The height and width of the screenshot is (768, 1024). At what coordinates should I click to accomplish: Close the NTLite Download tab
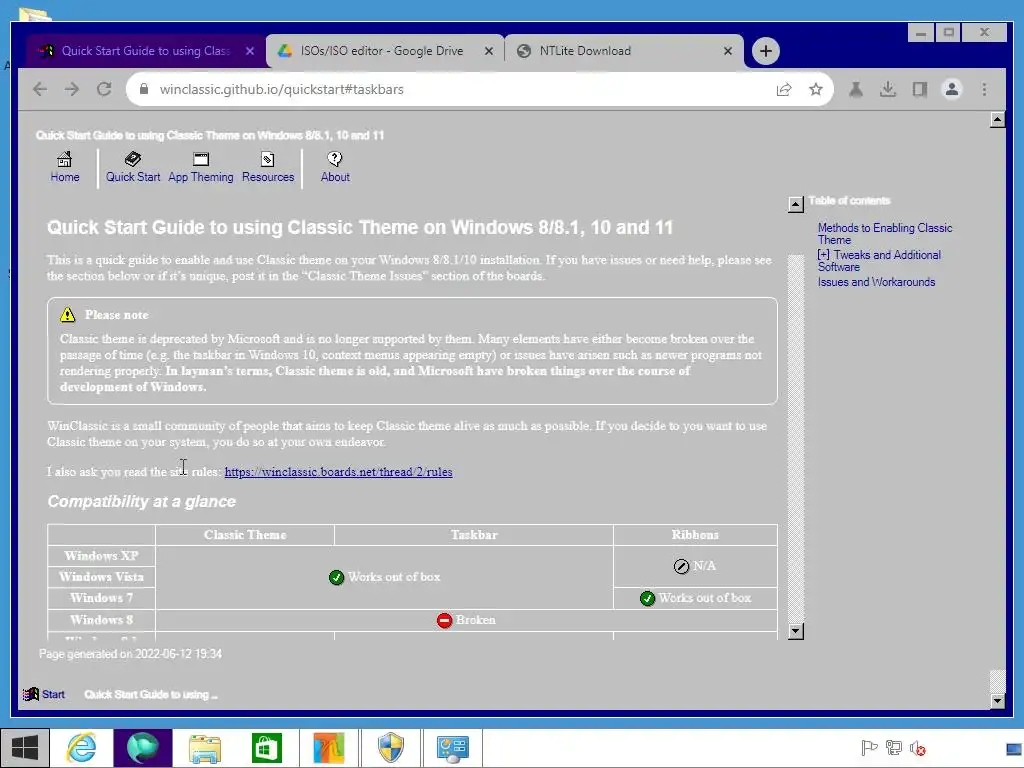728,51
